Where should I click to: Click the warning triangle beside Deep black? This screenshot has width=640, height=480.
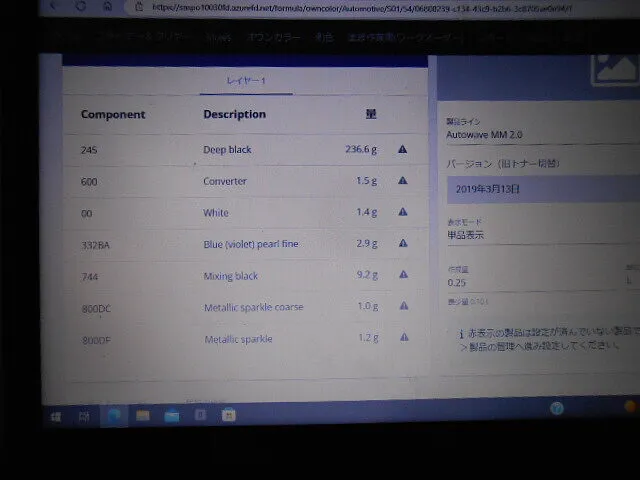pos(403,149)
